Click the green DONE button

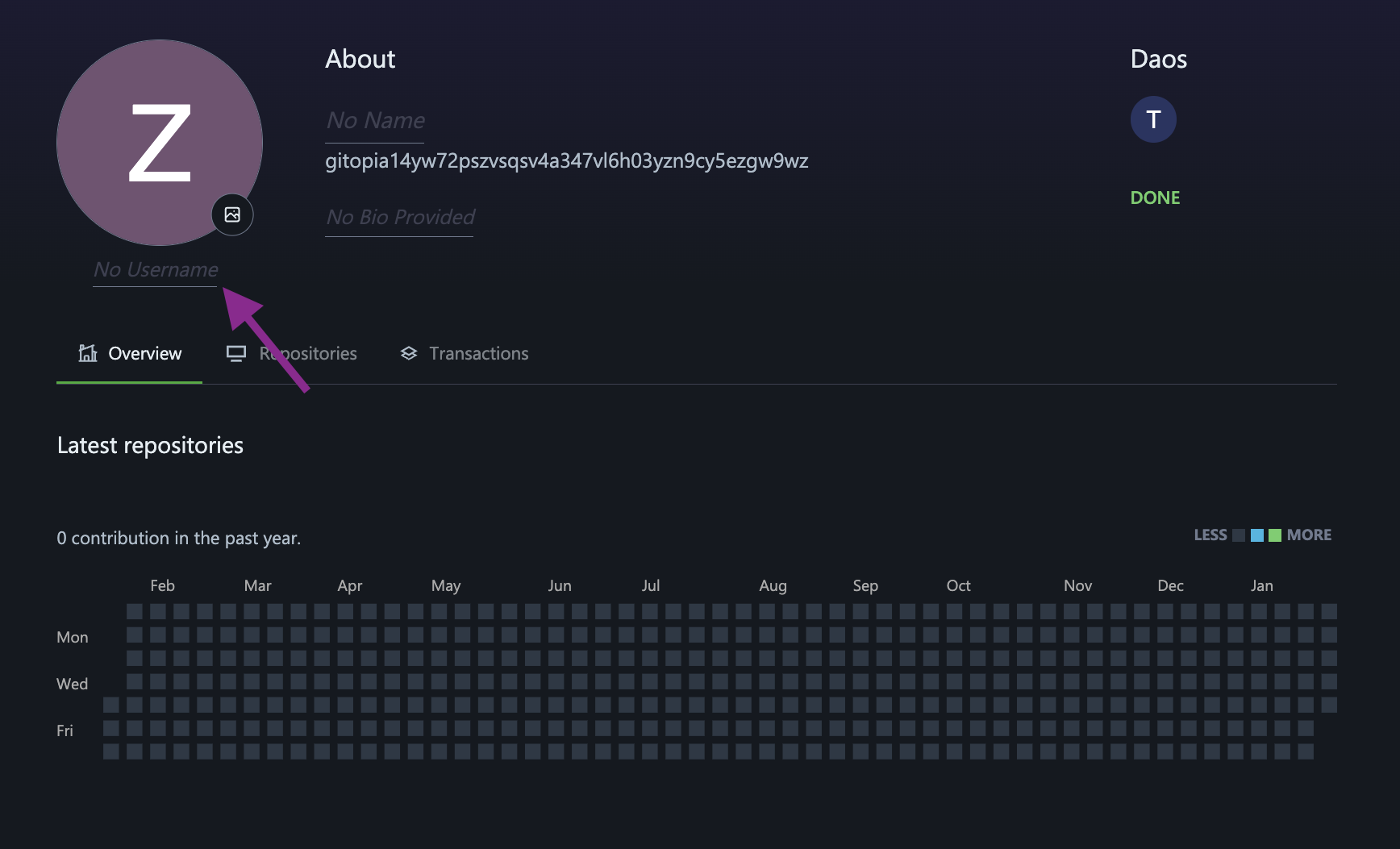click(x=1155, y=198)
